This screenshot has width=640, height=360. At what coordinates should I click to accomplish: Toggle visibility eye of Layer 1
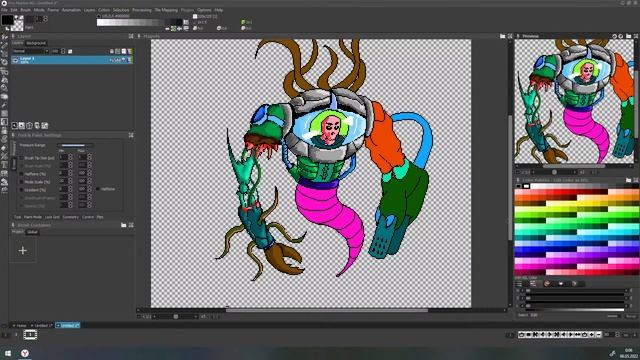tap(16, 60)
